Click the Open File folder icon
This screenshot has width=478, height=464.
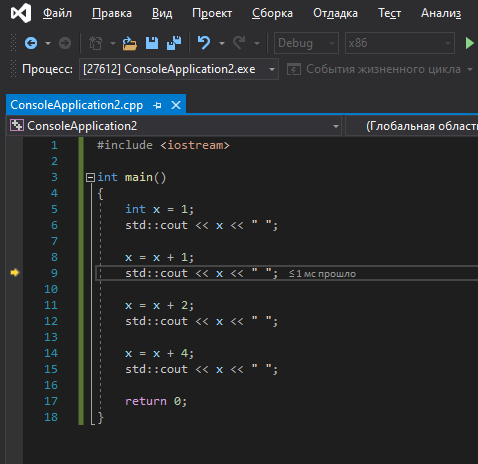pyautogui.click(x=130, y=43)
